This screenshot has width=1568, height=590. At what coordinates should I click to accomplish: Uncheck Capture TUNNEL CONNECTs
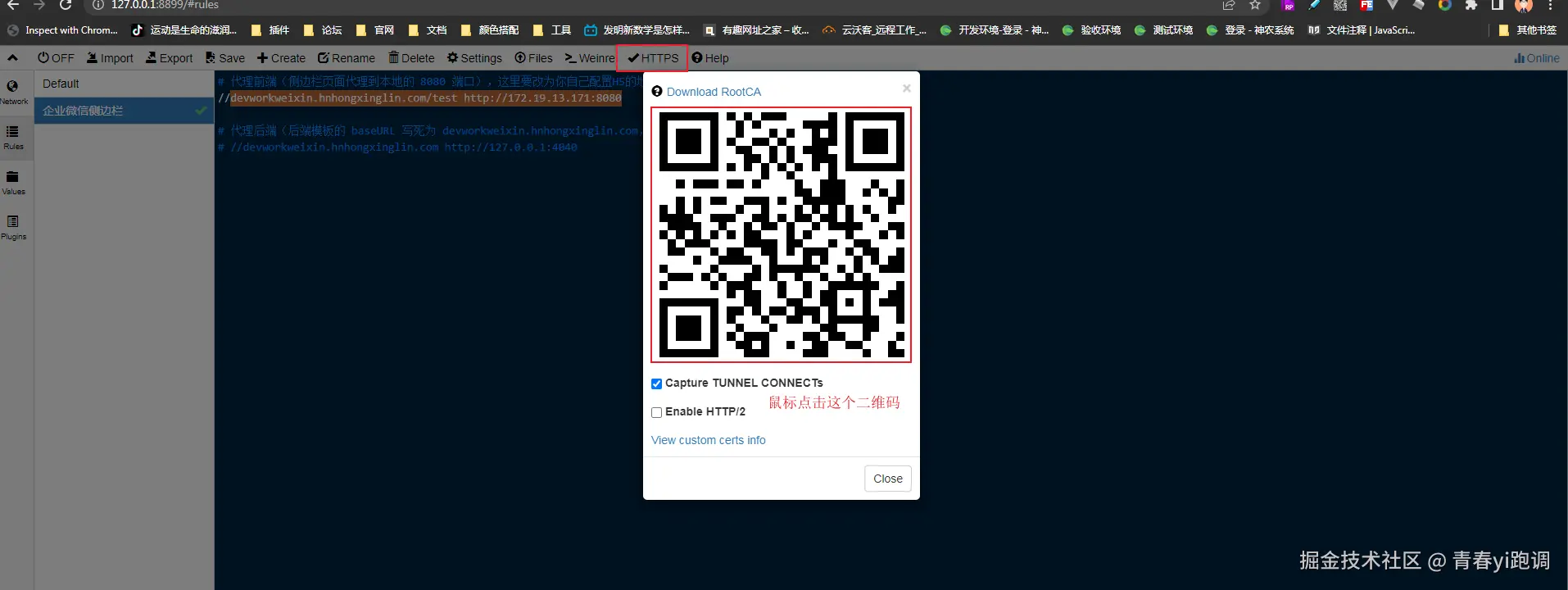click(656, 383)
